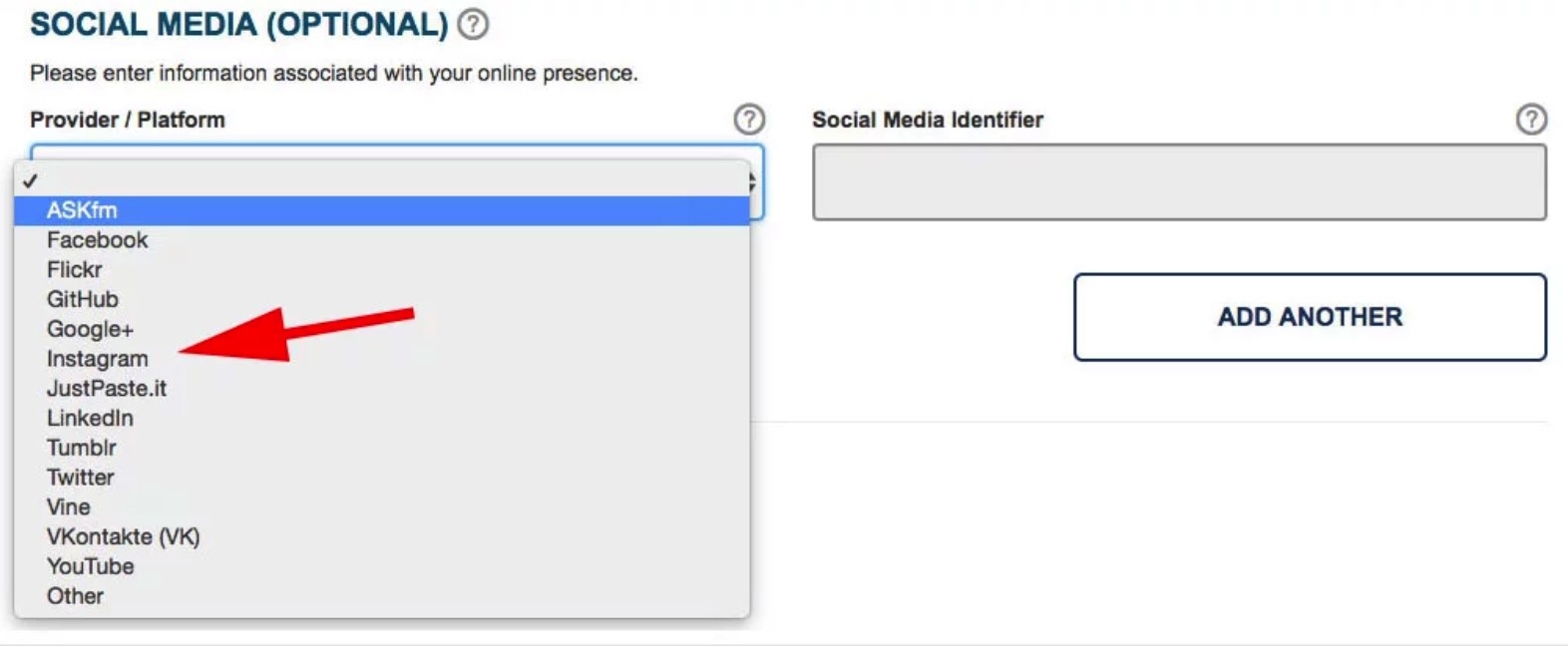Choose Twitter as provider
The width and height of the screenshot is (1568, 646).
pyautogui.click(x=81, y=478)
